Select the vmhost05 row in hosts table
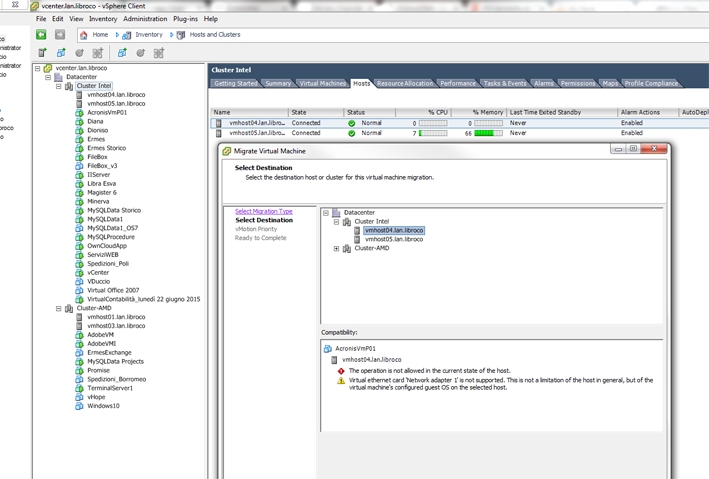 (x=459, y=133)
